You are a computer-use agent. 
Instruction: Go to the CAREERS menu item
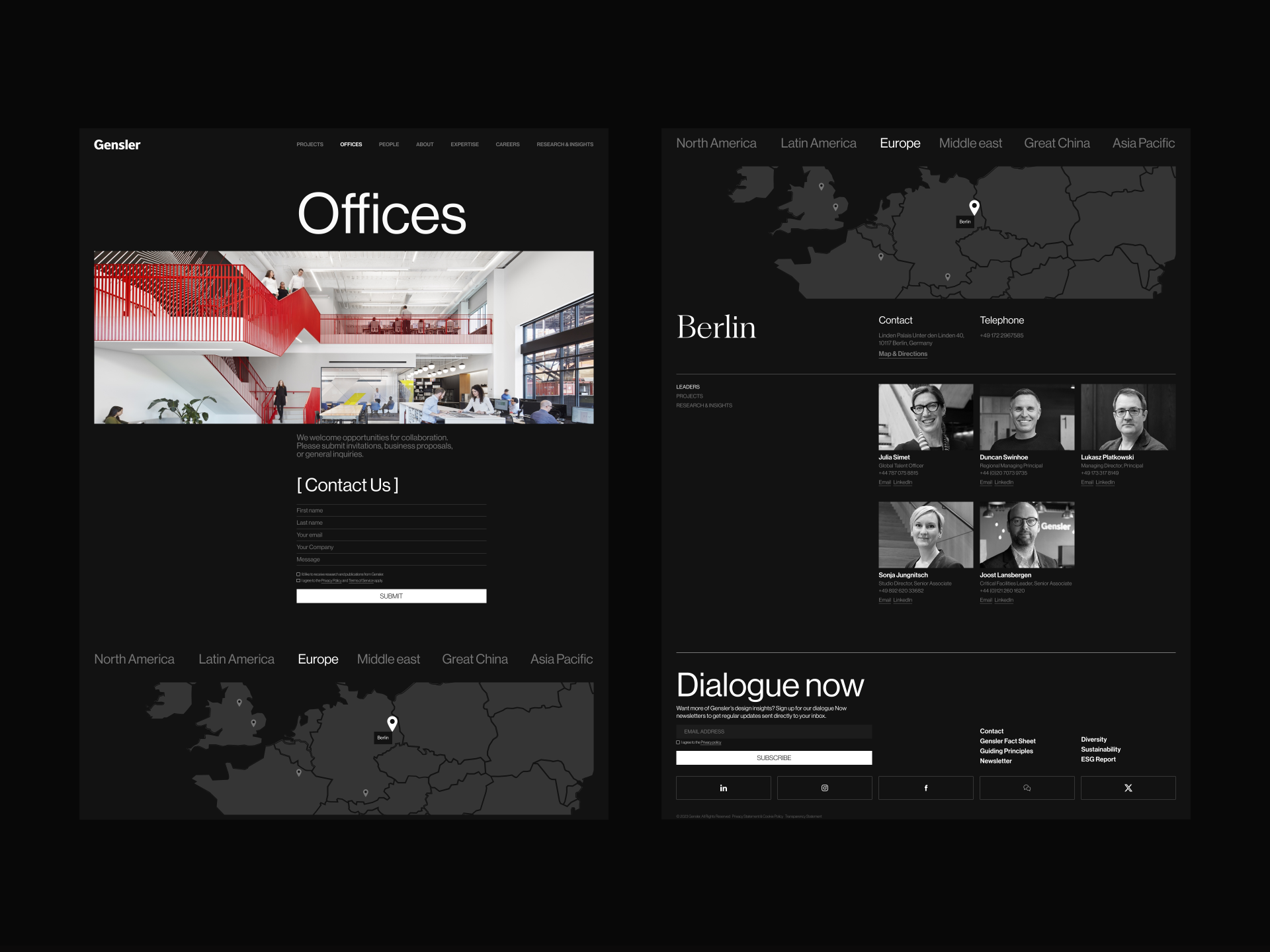(507, 144)
